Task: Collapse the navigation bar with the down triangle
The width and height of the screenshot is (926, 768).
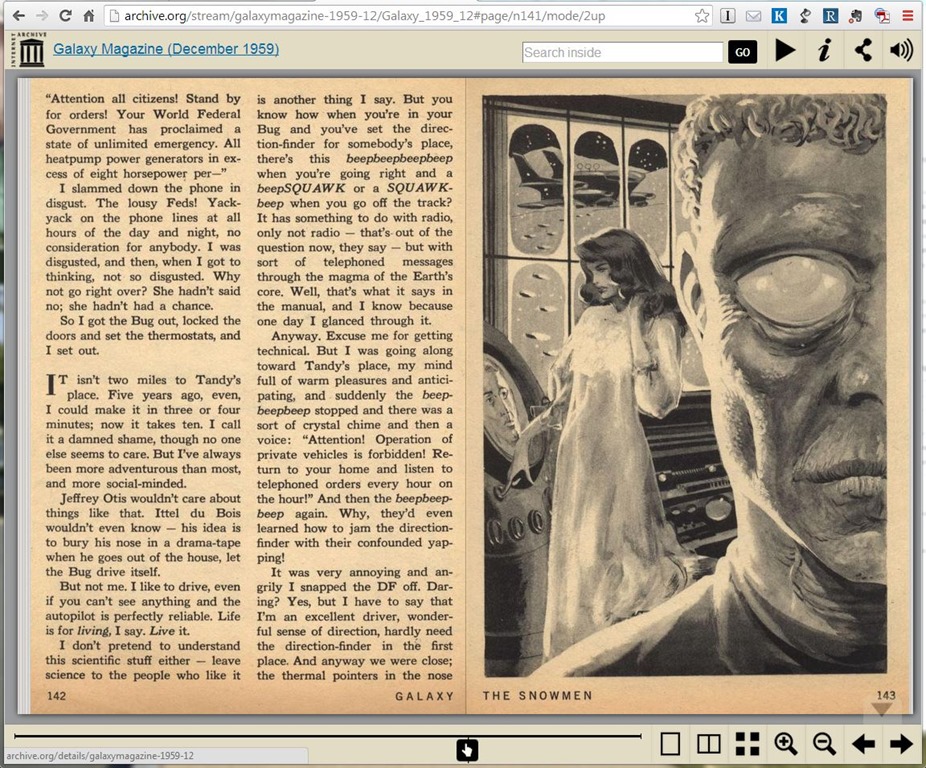Action: 881,709
